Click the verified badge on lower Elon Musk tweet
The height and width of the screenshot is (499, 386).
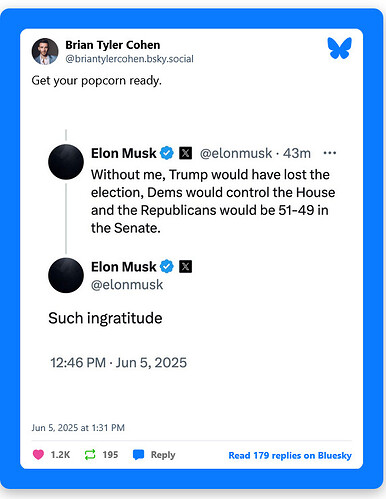point(167,266)
